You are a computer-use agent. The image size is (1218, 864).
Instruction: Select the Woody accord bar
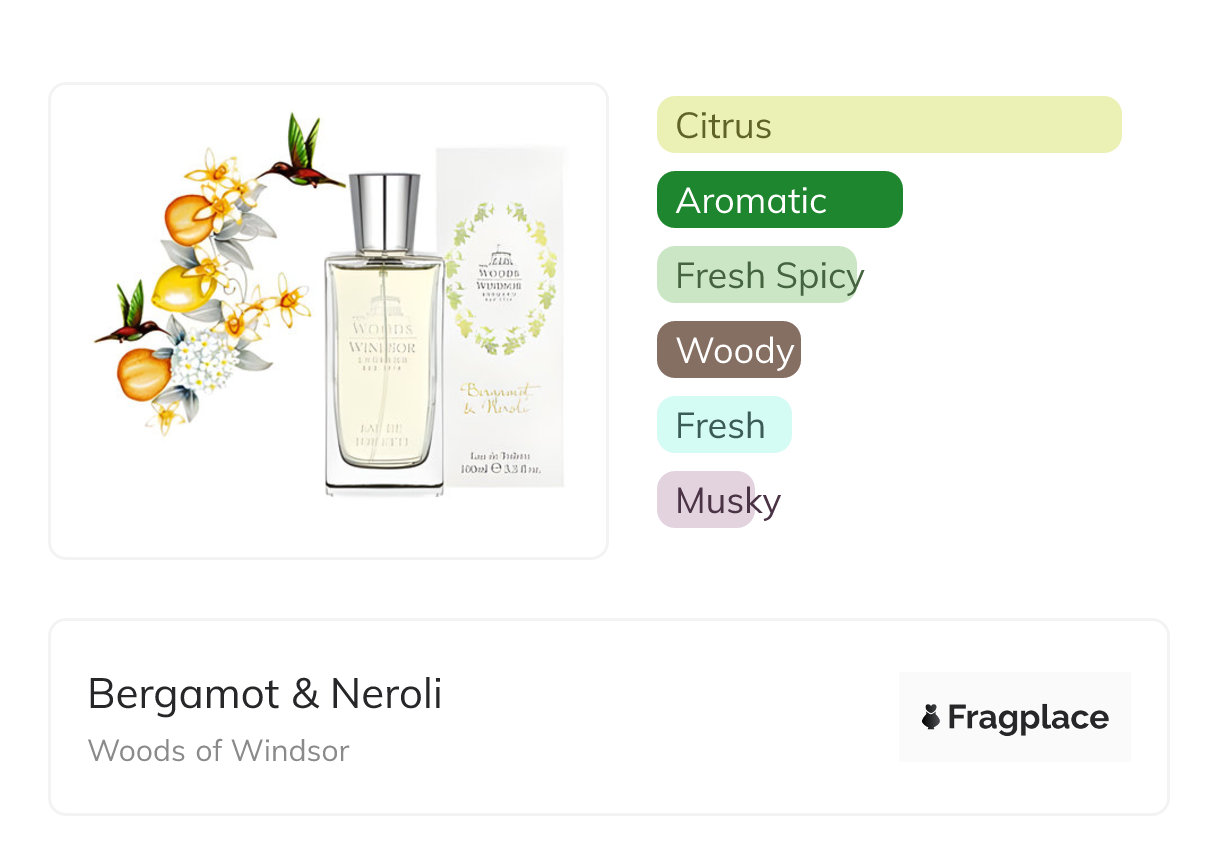[729, 350]
